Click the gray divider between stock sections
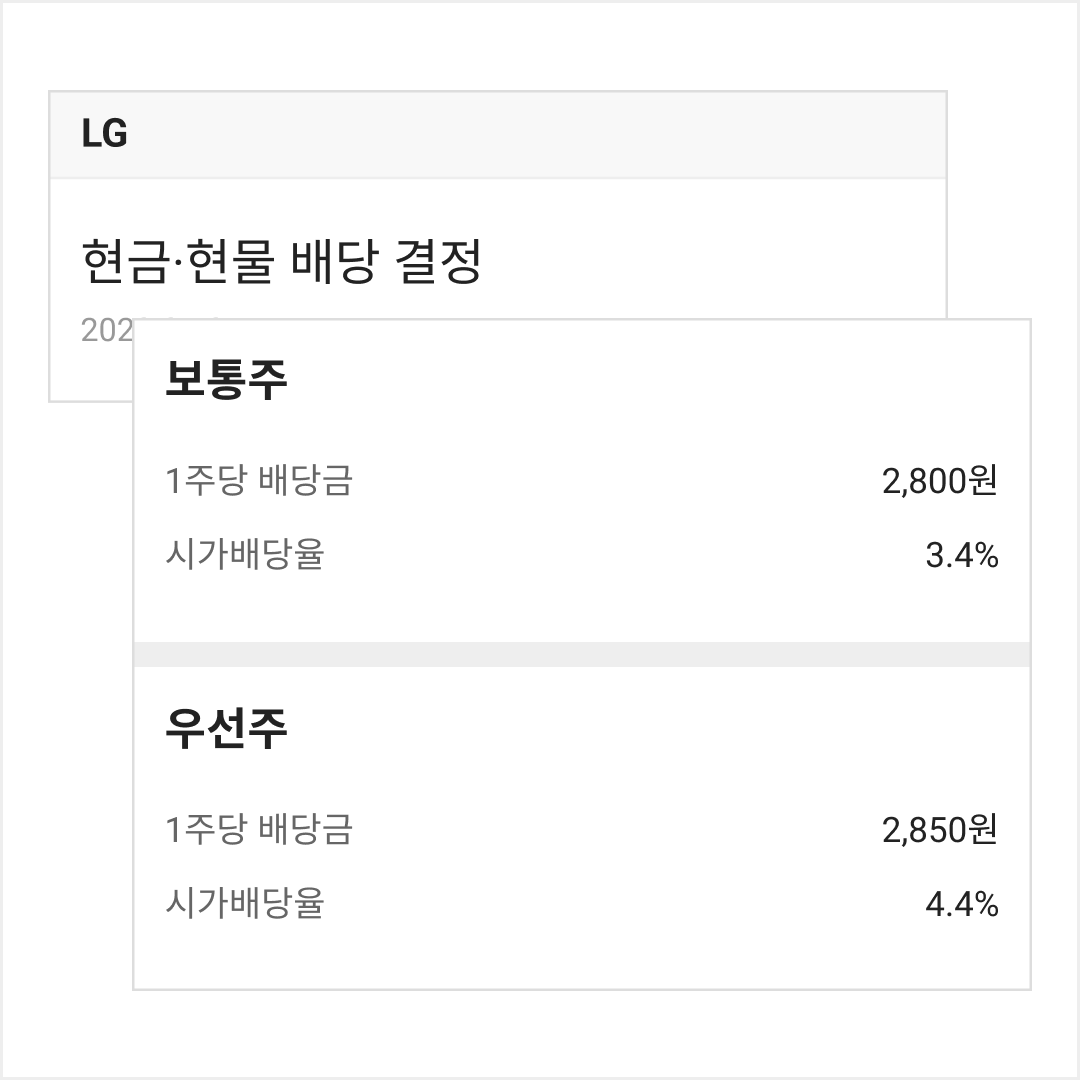Screen dimensions: 1080x1080 (582, 654)
